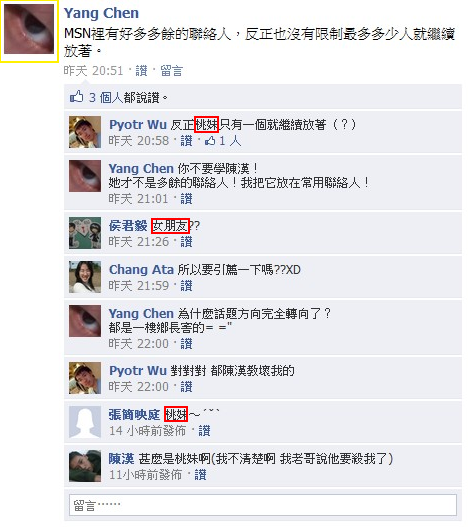Open Yang Chen's name link at post top

pyautogui.click(x=101, y=13)
